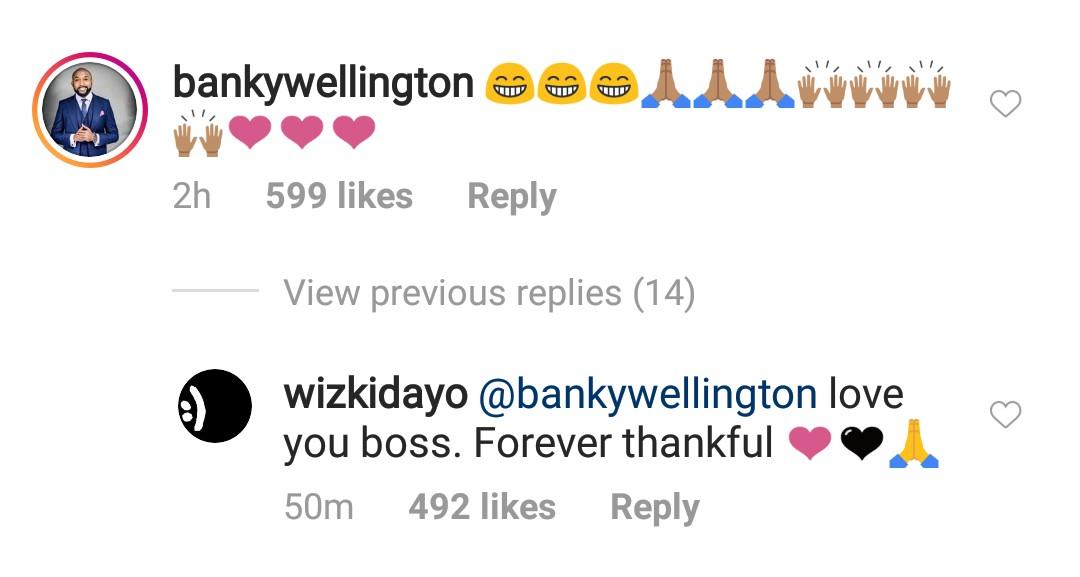The image size is (1080, 577).
Task: Like bankywellington's comment with the heart icon
Action: (x=1005, y=104)
